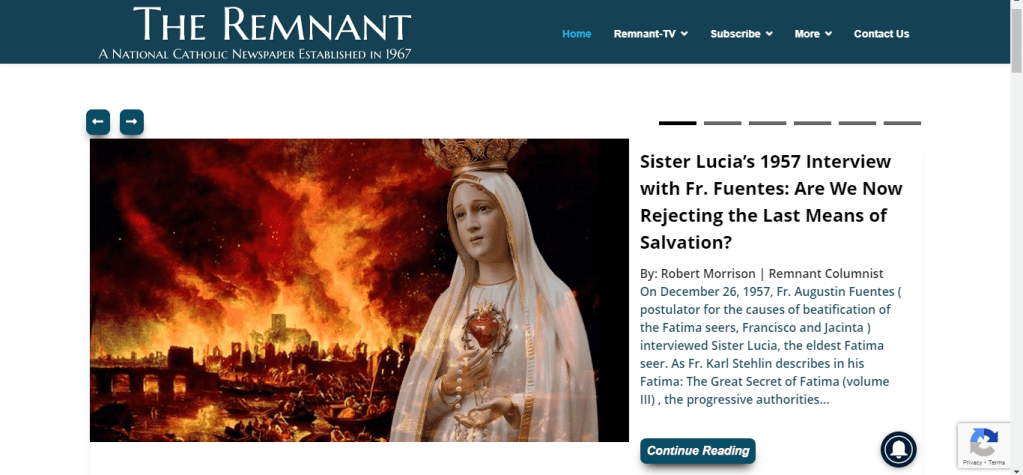Jump to the third slide indicator
The width and height of the screenshot is (1023, 475).
pyautogui.click(x=767, y=123)
